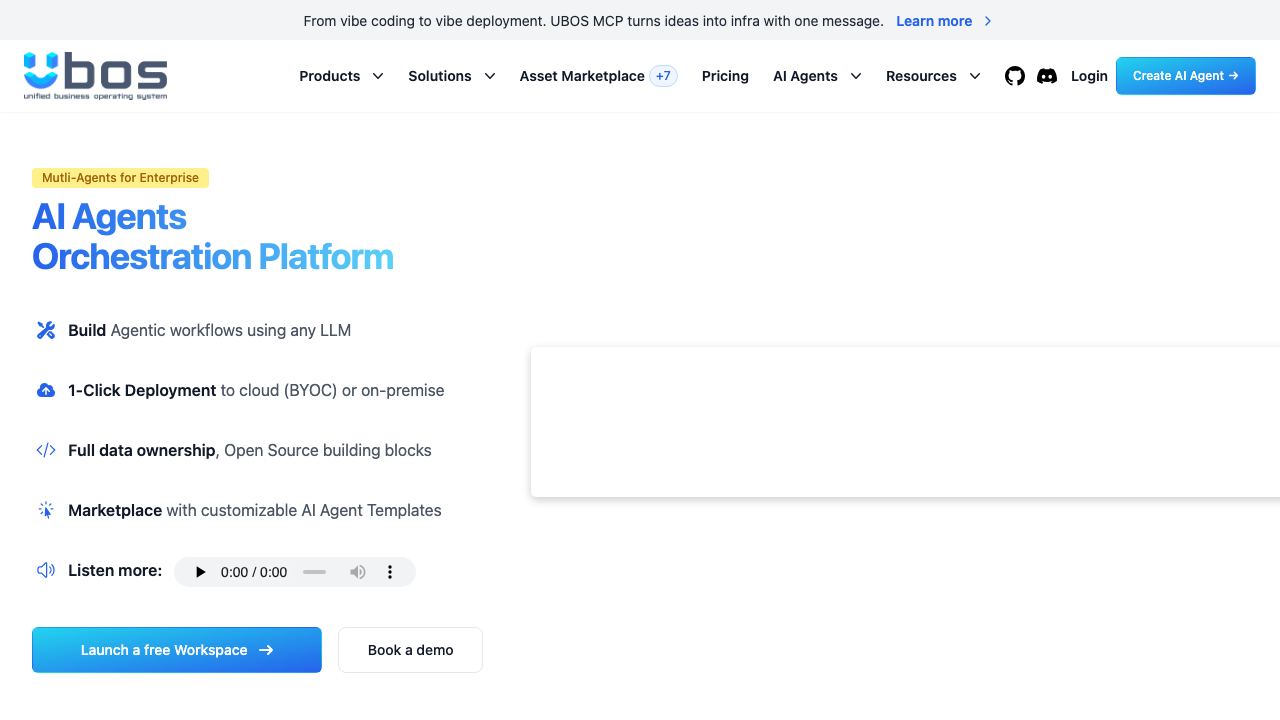The width and height of the screenshot is (1280, 720).
Task: Click the cursor click icon beside Marketplace
Action: (46, 510)
